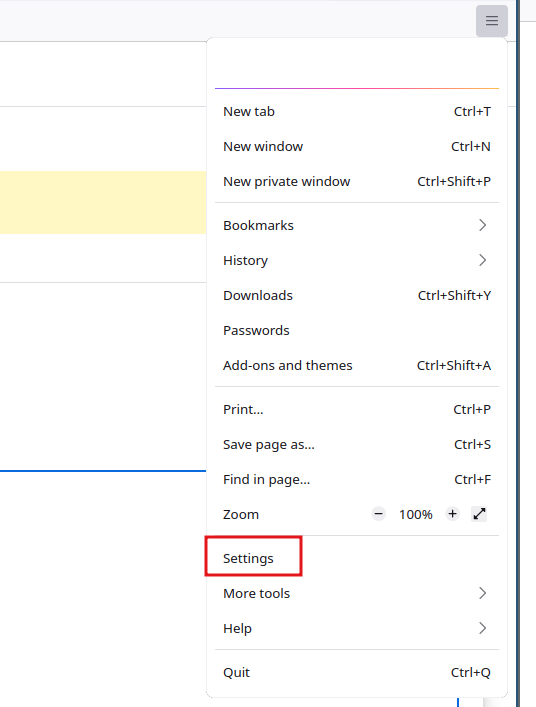Choose New private window
536x707 pixels.
coord(357,181)
